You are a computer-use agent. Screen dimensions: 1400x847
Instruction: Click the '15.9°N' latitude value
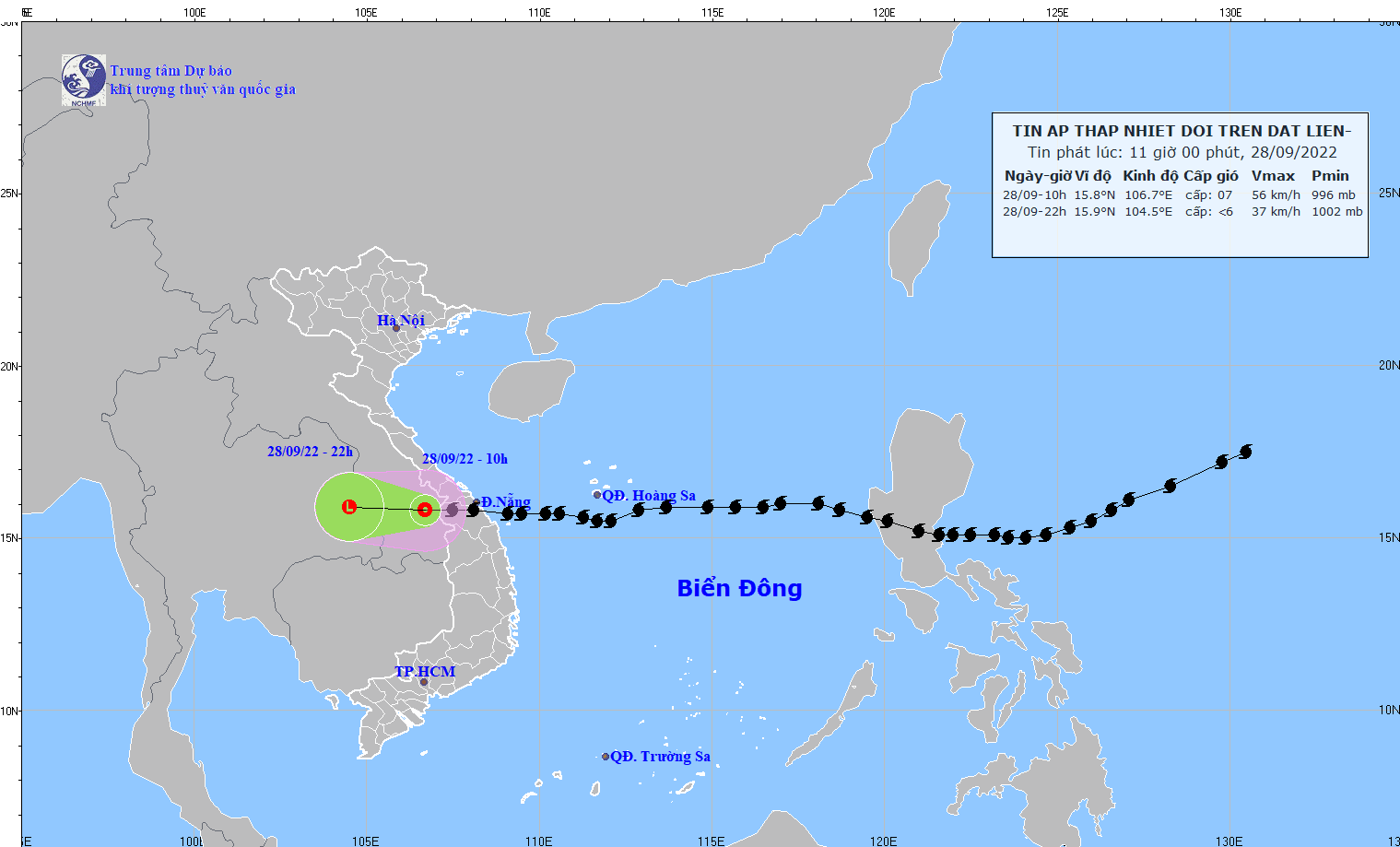(1095, 211)
